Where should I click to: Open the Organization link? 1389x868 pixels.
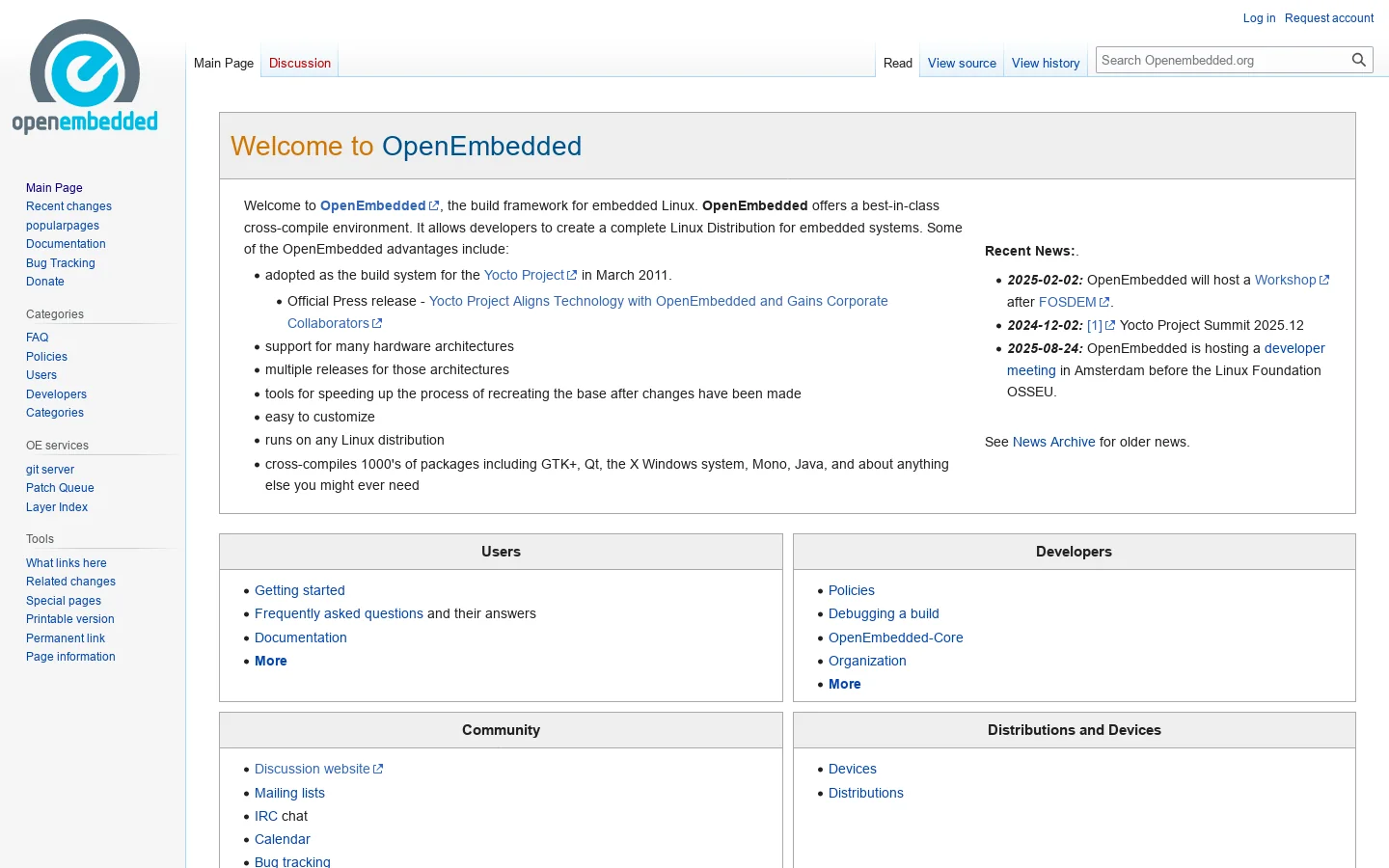pos(867,661)
